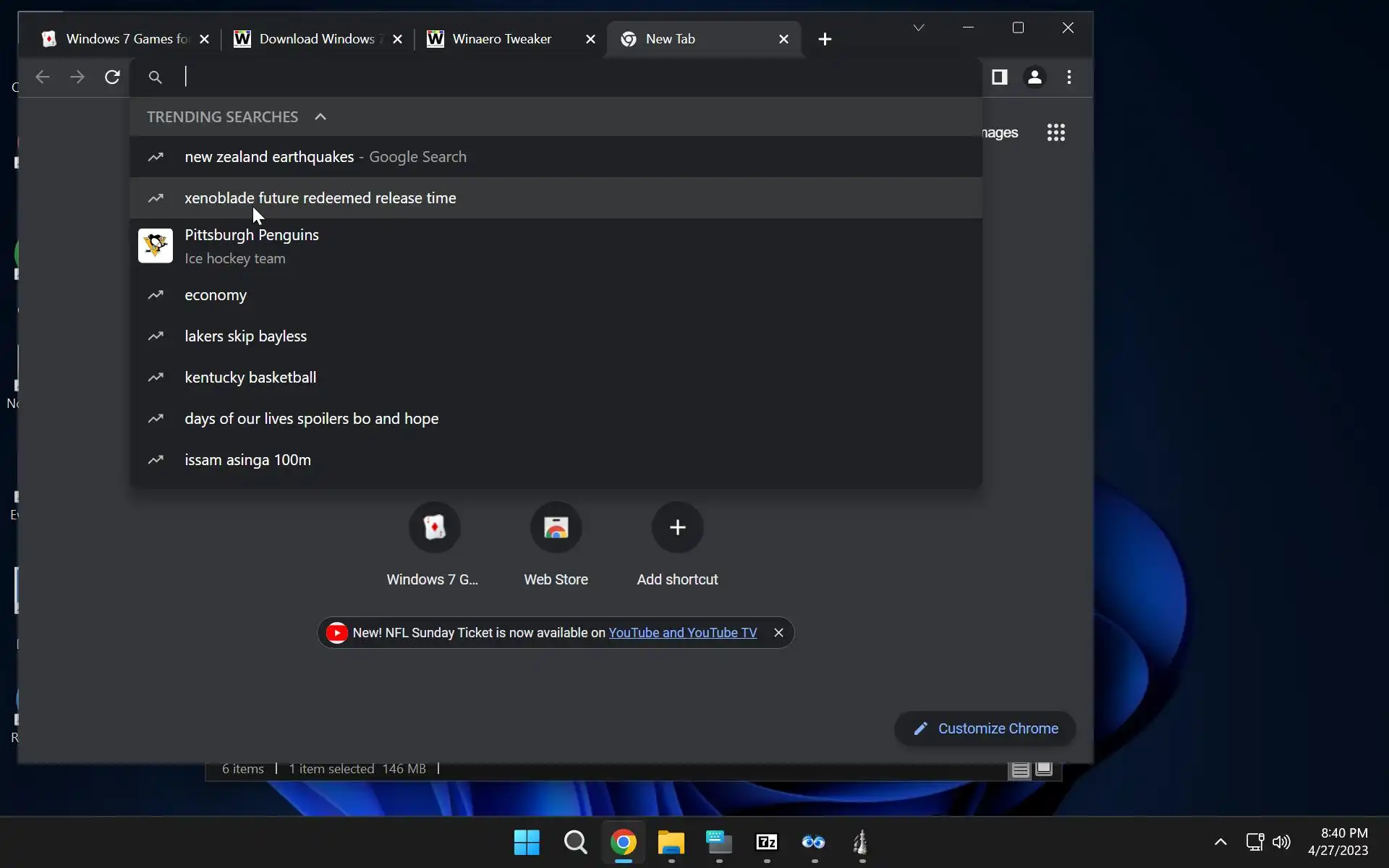Open 7-Zip from the taskbar
Screen dimensions: 1389x868
point(766,842)
